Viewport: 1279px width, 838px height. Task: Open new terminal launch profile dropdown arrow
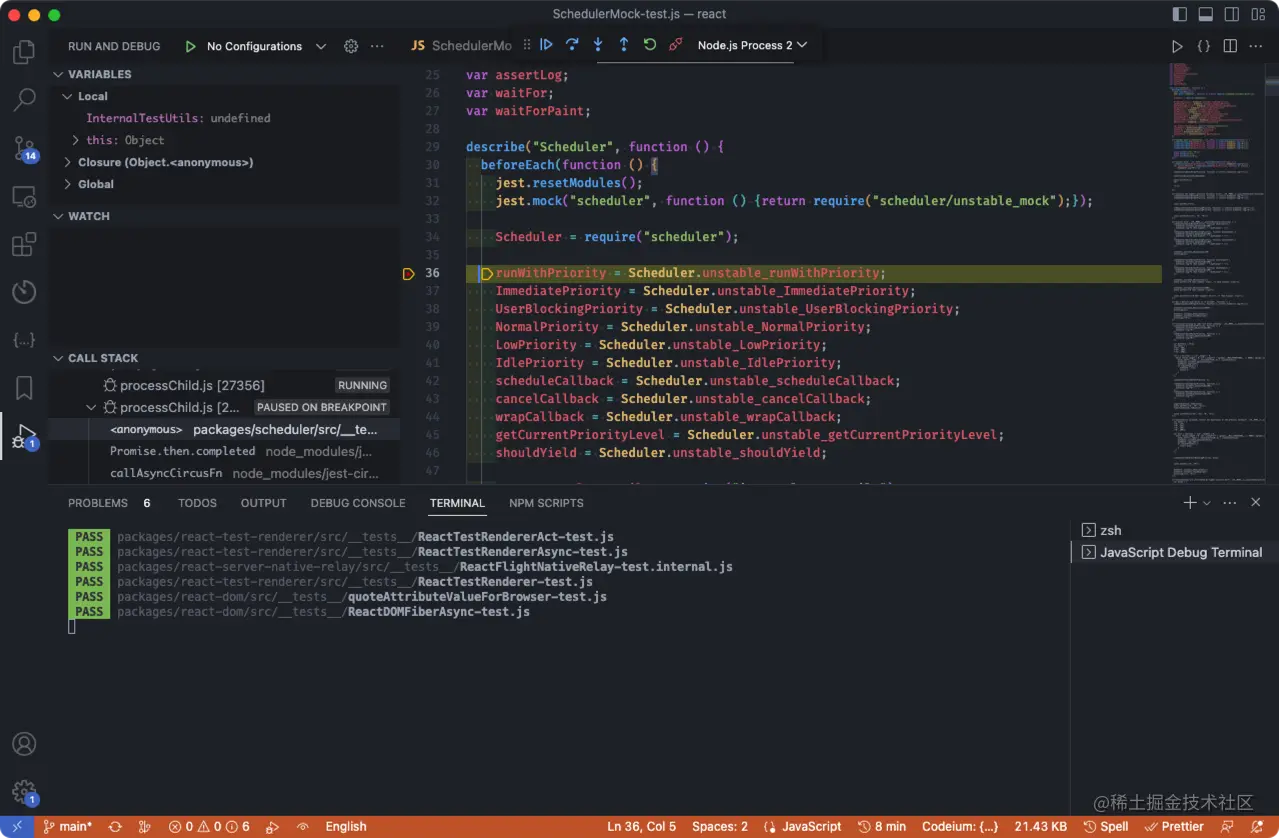pos(1207,503)
